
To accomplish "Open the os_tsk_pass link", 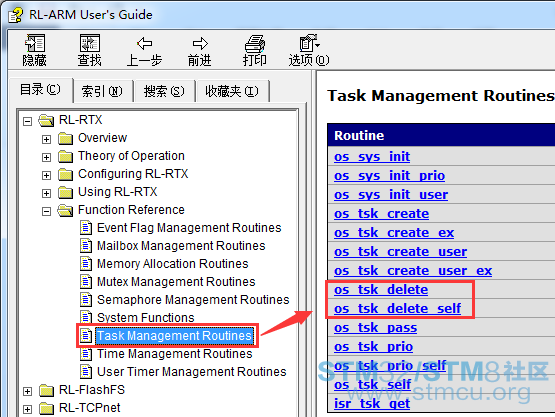I will 376,328.
